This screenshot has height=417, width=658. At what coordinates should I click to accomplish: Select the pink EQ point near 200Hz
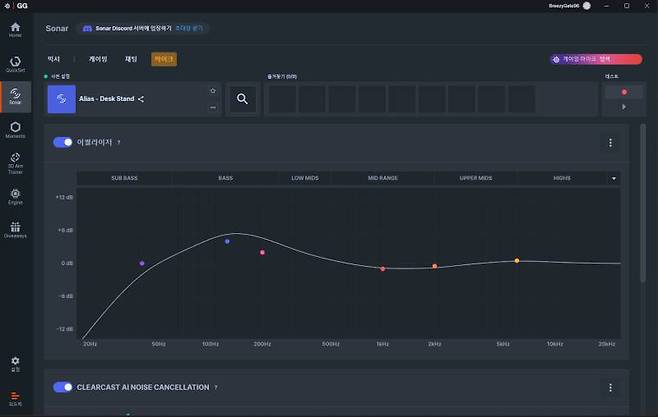tap(262, 253)
